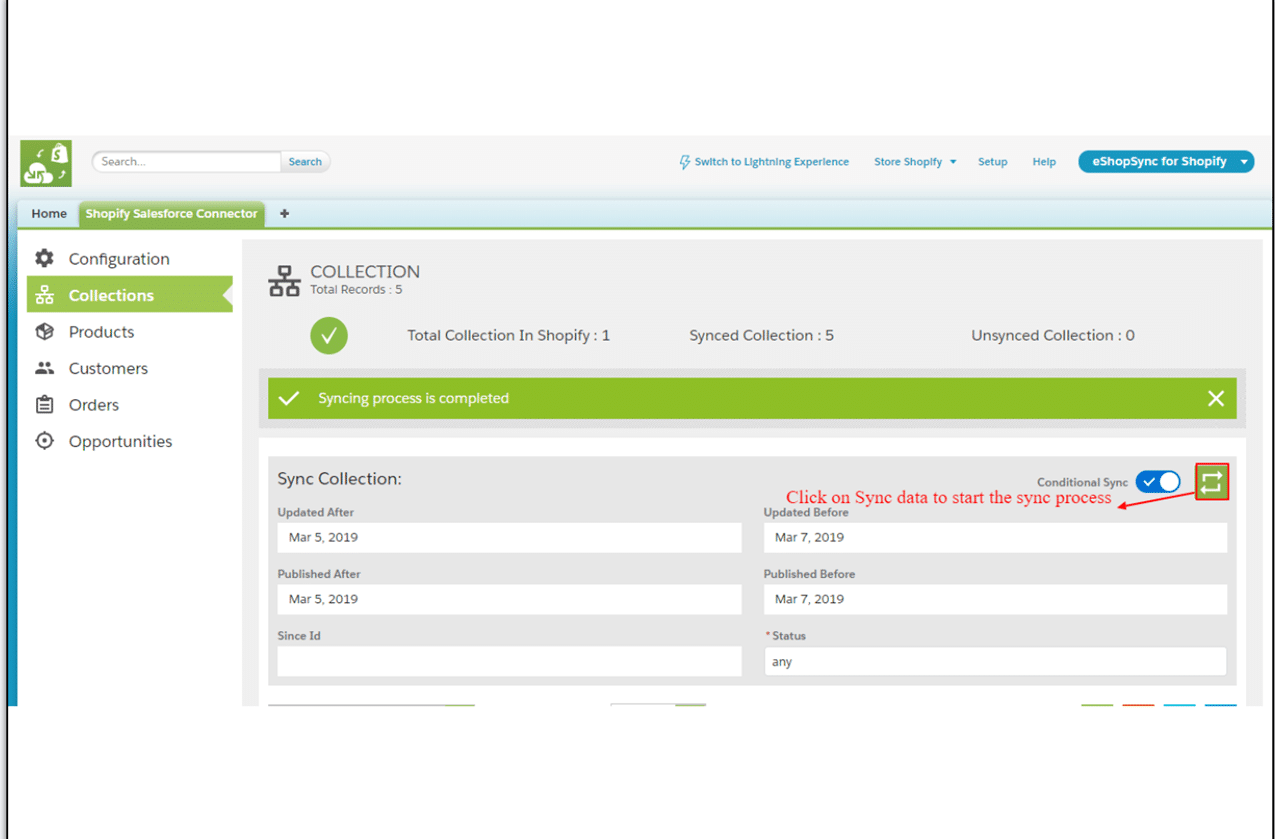The height and width of the screenshot is (839, 1275).
Task: Click the Search button
Action: 305,162
